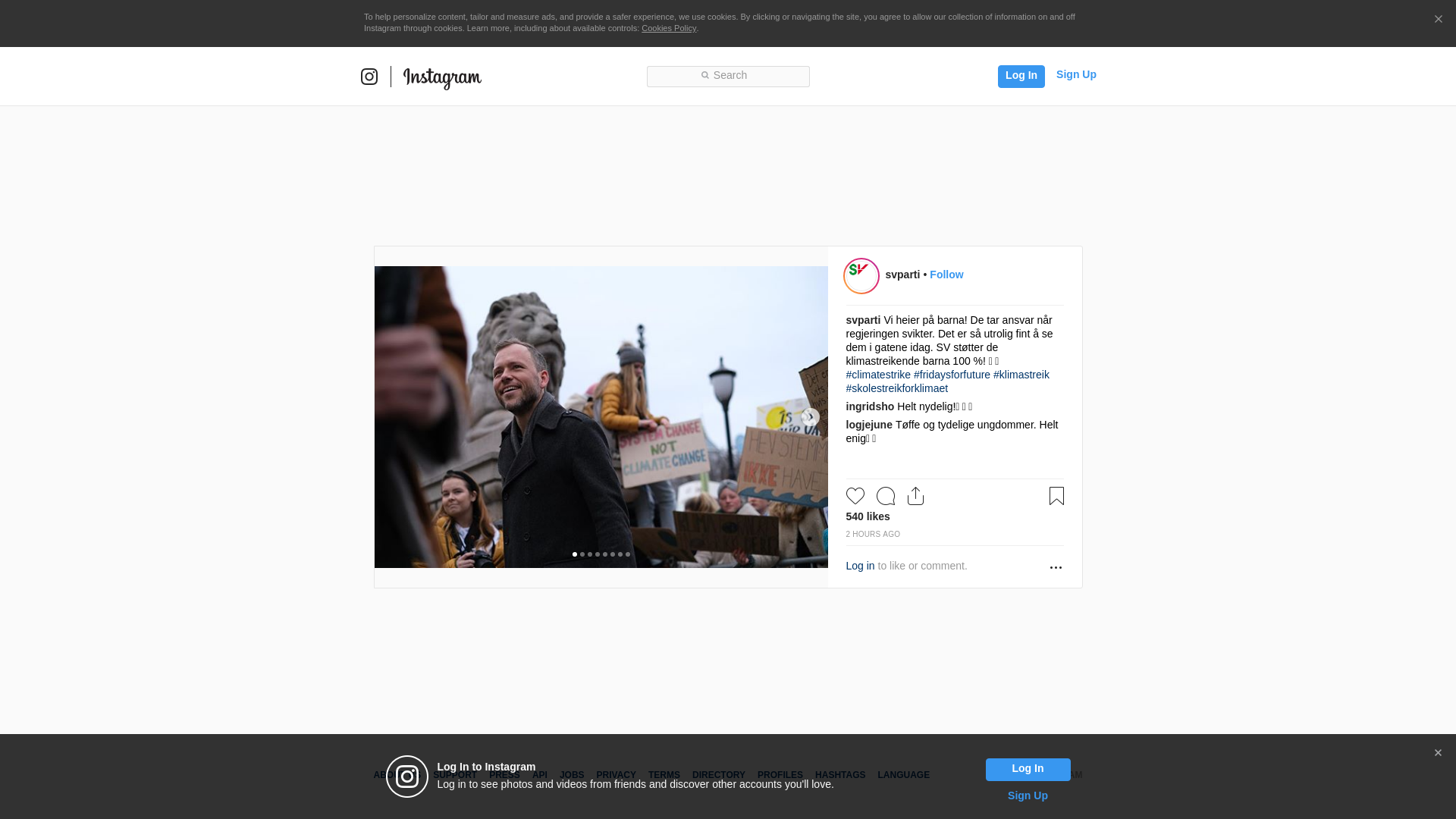Like the post with the heart icon
1456x819 pixels.
coord(855,496)
